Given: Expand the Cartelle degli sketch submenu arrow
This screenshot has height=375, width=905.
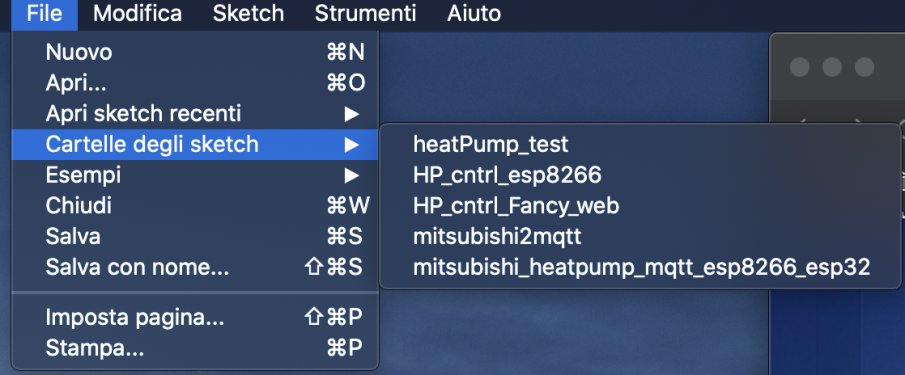Looking at the screenshot, I should click(352, 144).
